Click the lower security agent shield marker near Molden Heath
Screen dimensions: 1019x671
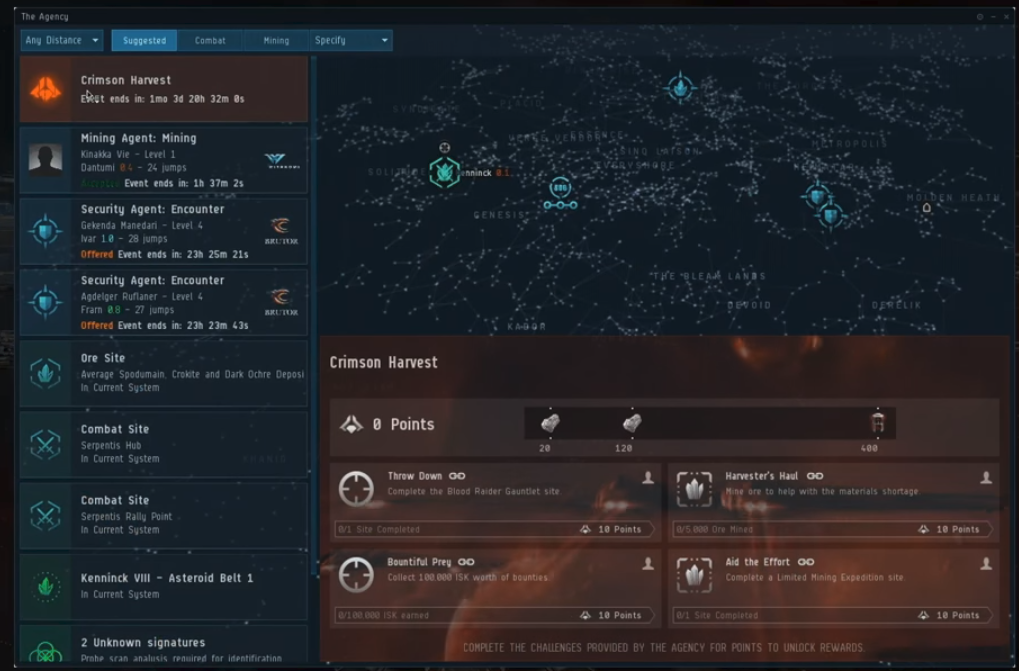(x=830, y=214)
